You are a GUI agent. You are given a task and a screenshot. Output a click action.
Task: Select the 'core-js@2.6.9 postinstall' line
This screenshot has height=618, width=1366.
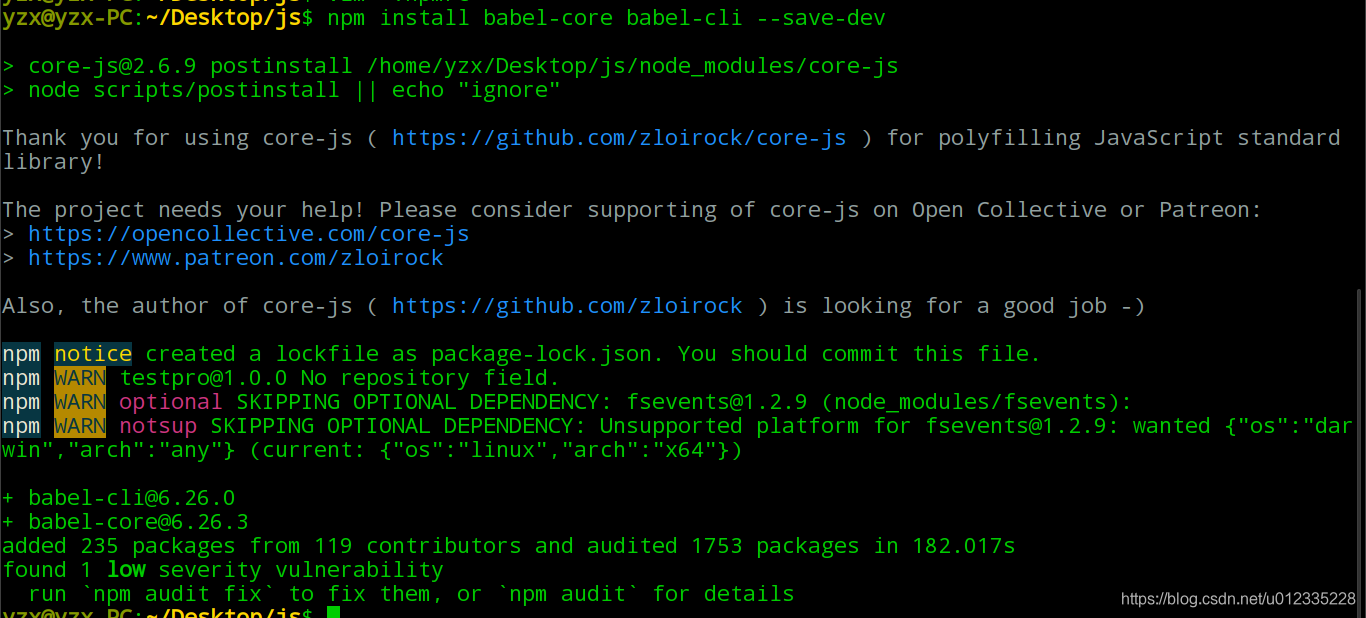[x=450, y=66]
